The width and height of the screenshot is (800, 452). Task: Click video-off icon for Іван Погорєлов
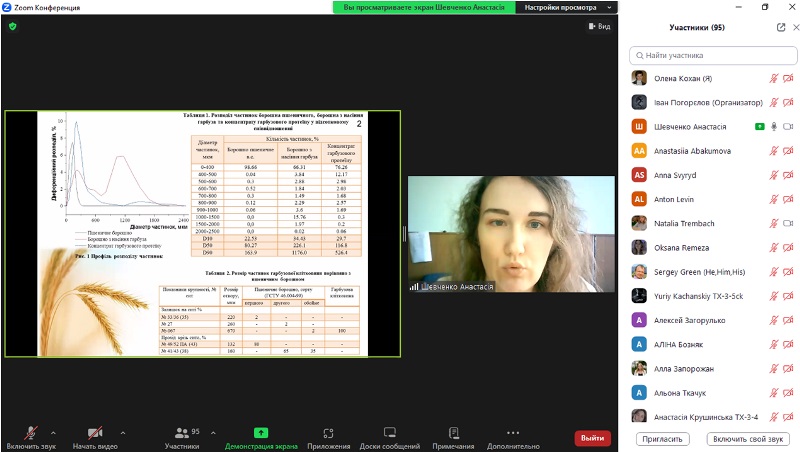pyautogui.click(x=788, y=103)
